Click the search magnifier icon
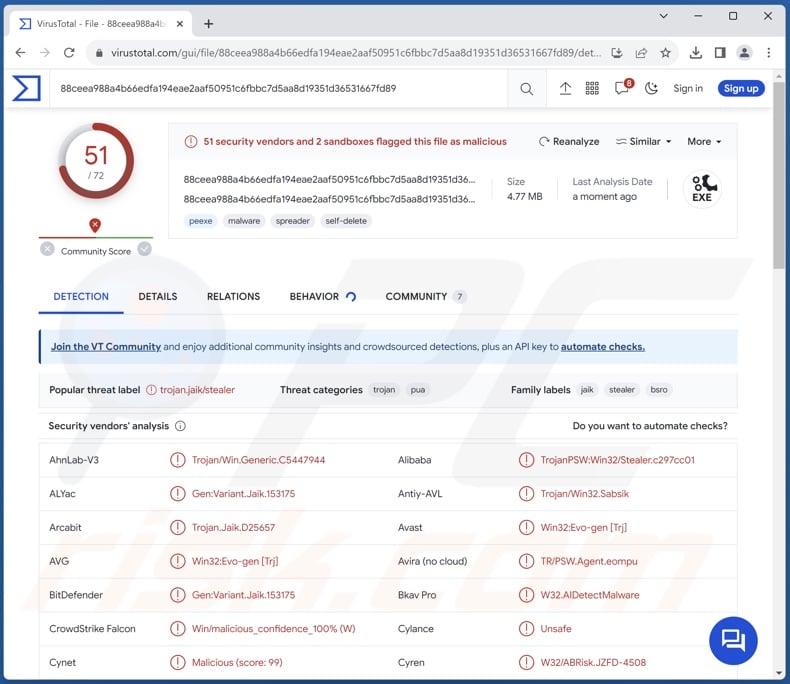This screenshot has width=790, height=684. point(526,89)
